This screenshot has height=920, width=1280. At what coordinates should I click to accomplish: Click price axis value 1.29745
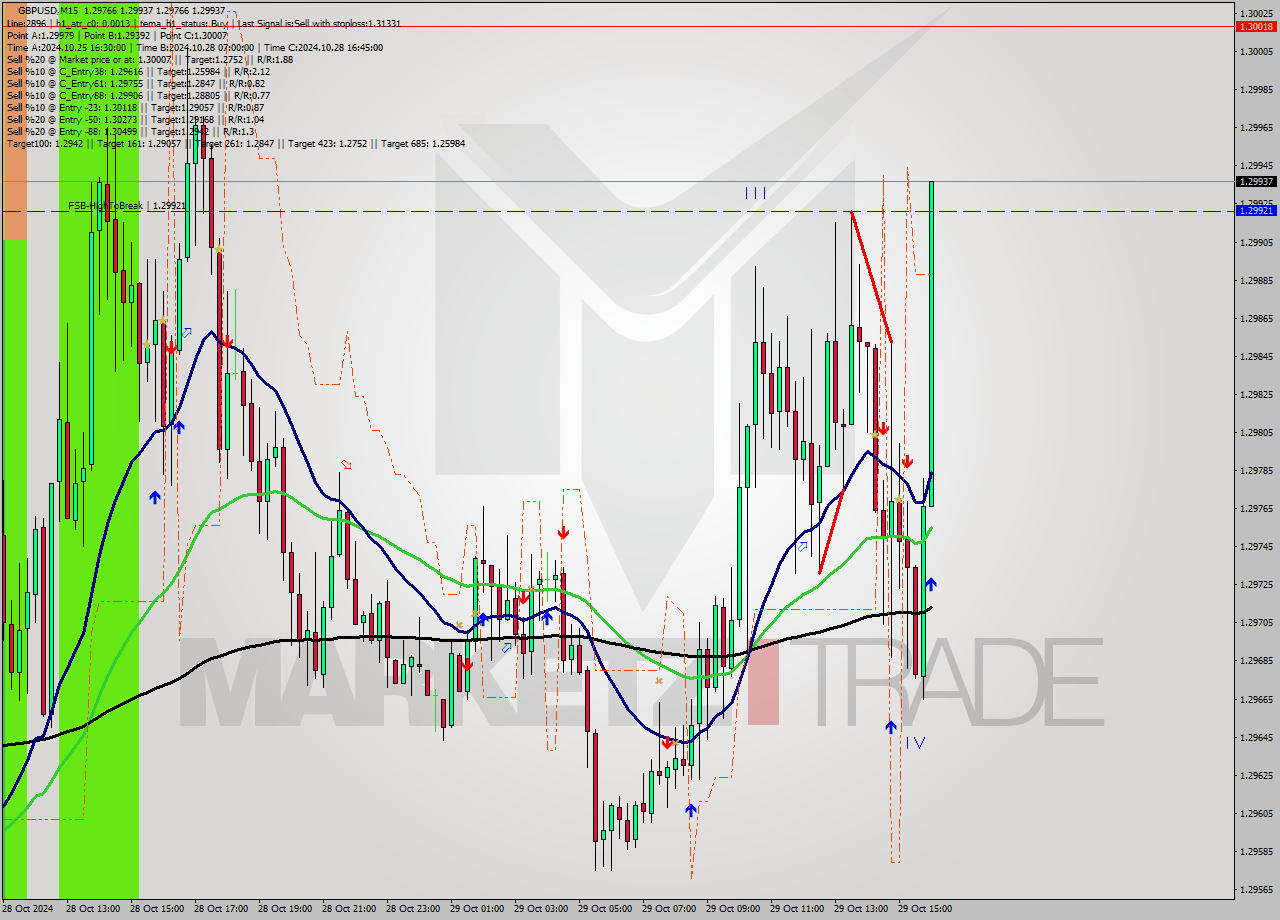(1256, 546)
